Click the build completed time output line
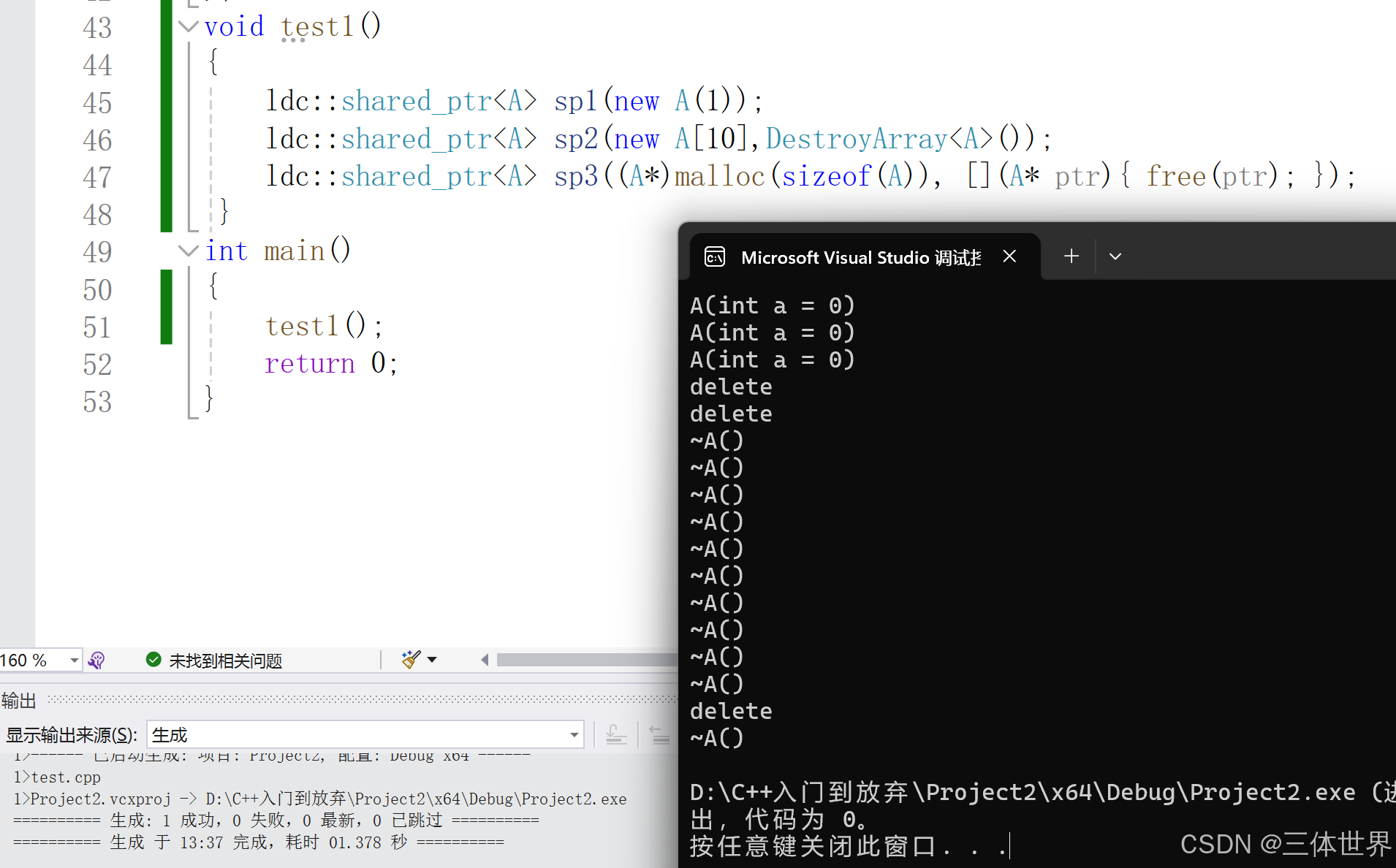 click(x=259, y=842)
